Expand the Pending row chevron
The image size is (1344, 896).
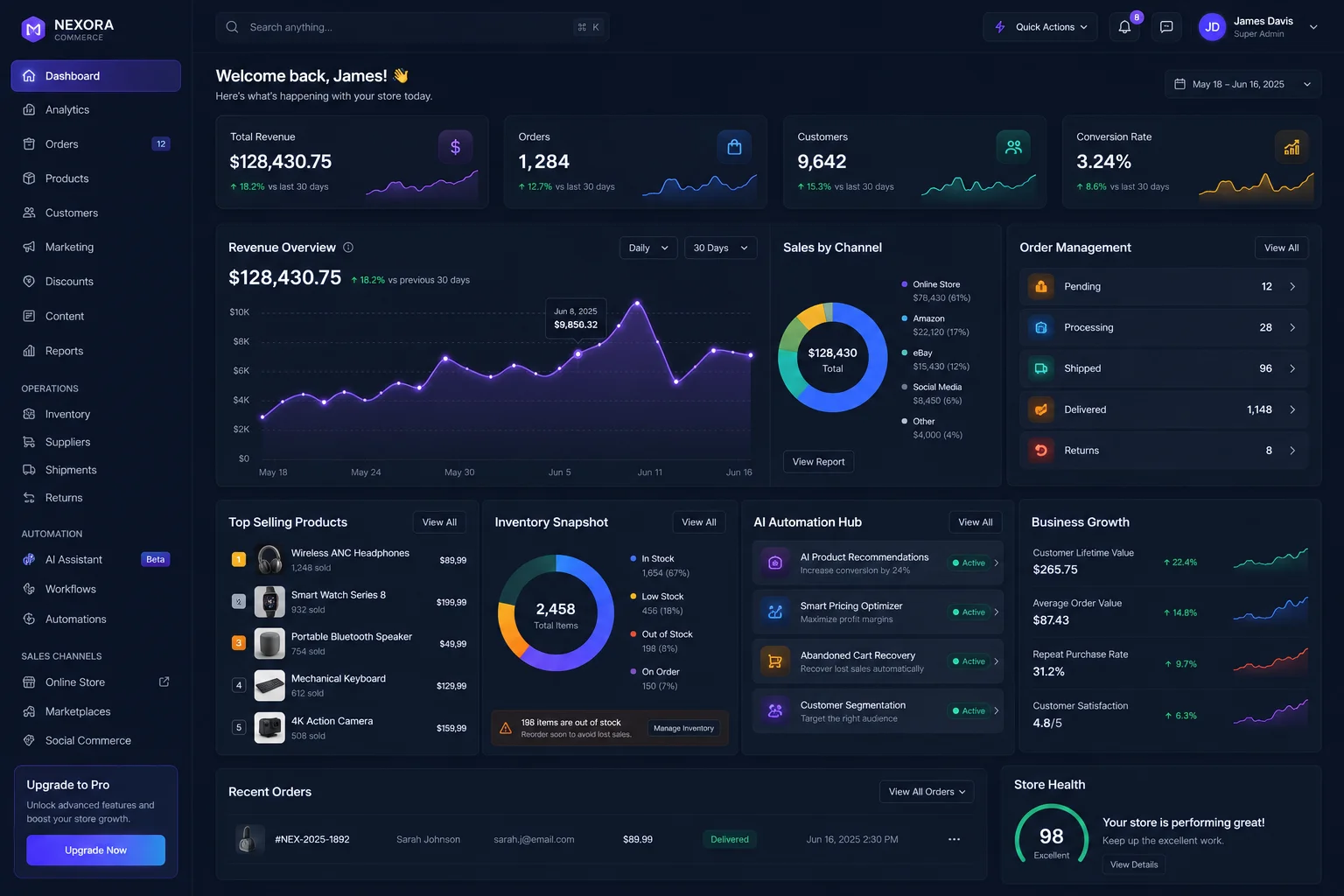point(1292,286)
